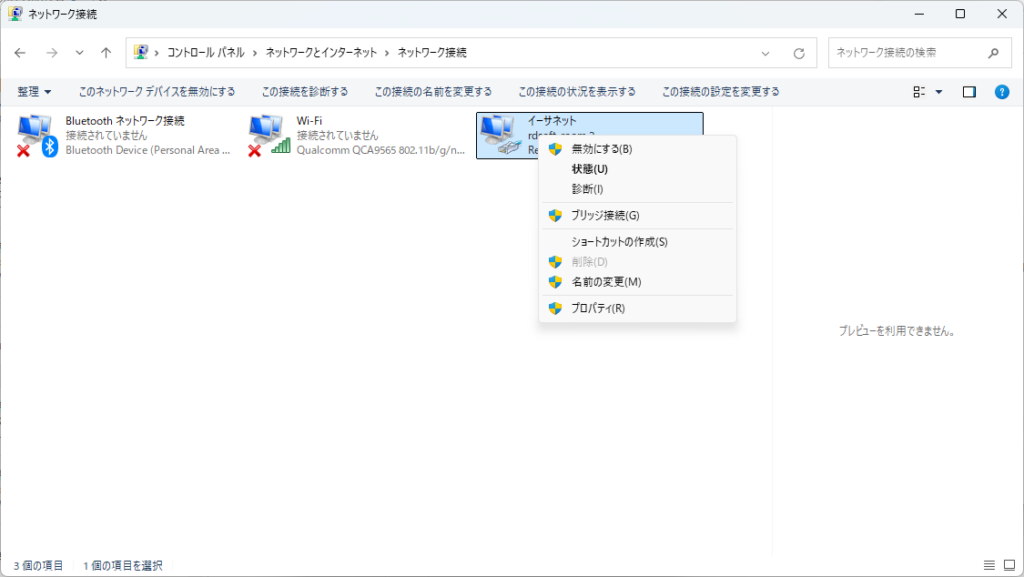Expand the address bar history dropdown
The width and height of the screenshot is (1024, 577).
(766, 53)
